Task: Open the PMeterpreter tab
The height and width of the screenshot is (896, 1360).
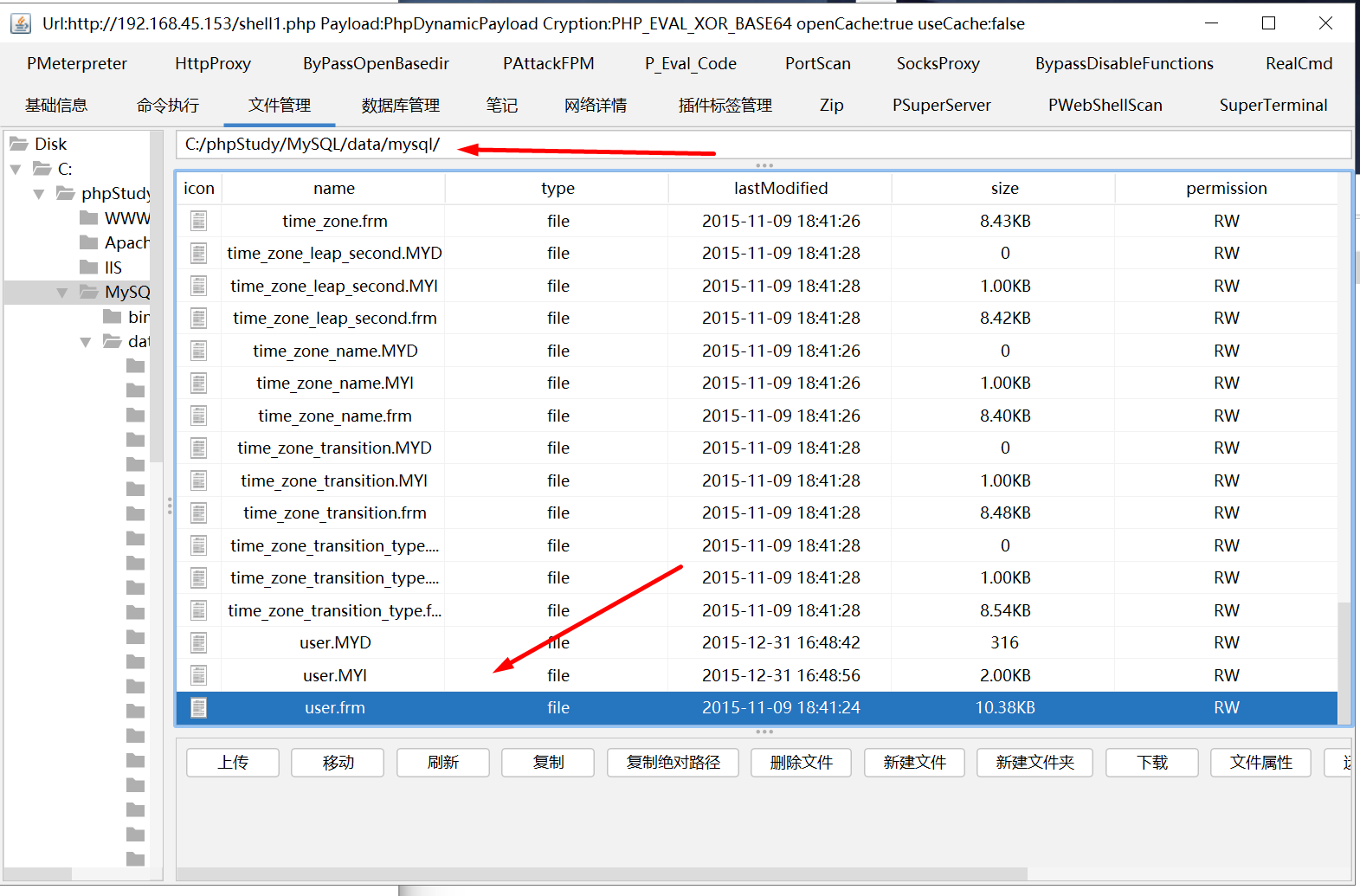Action: tap(77, 63)
